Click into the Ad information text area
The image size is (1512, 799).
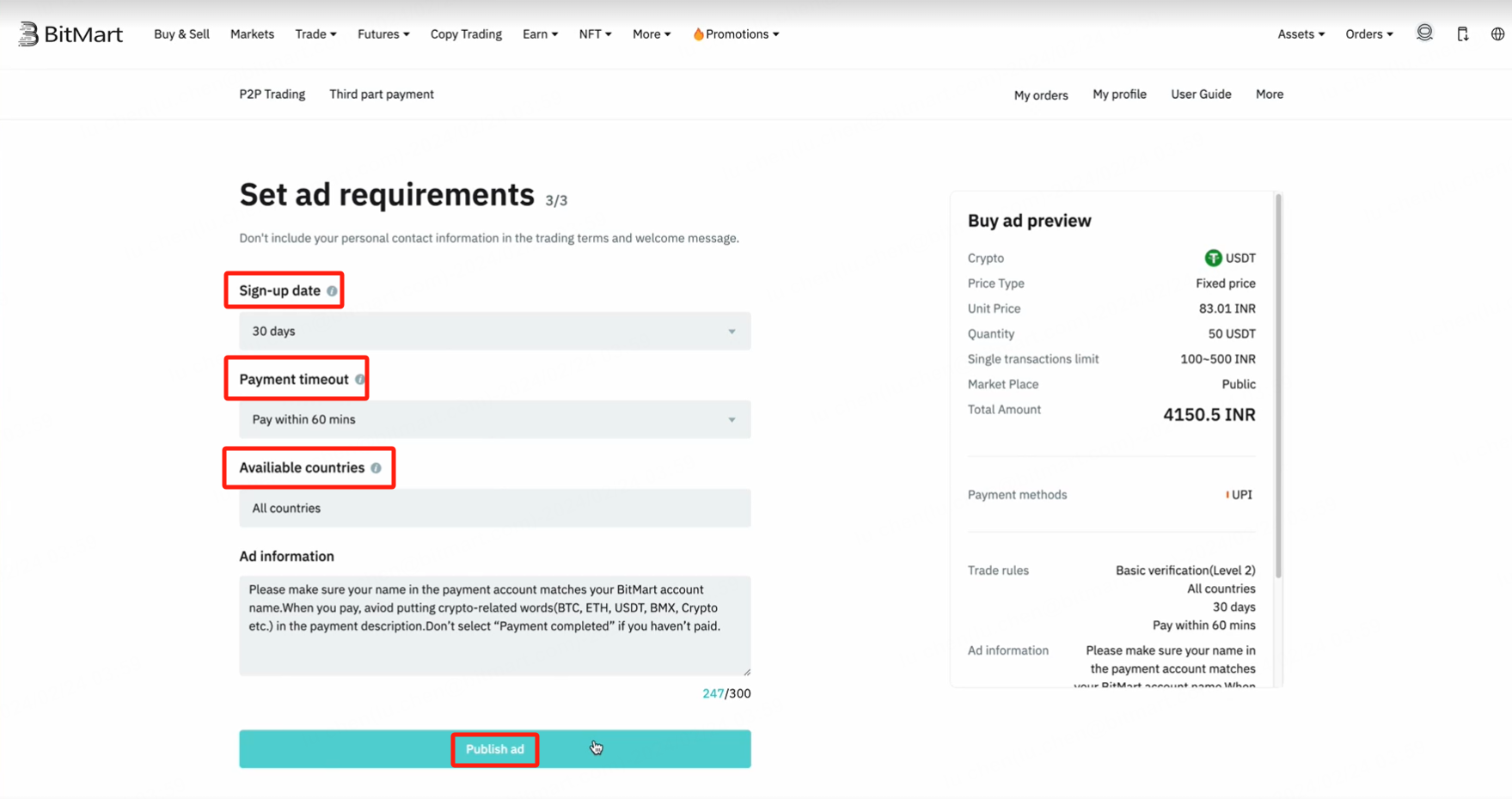pyautogui.click(x=494, y=625)
